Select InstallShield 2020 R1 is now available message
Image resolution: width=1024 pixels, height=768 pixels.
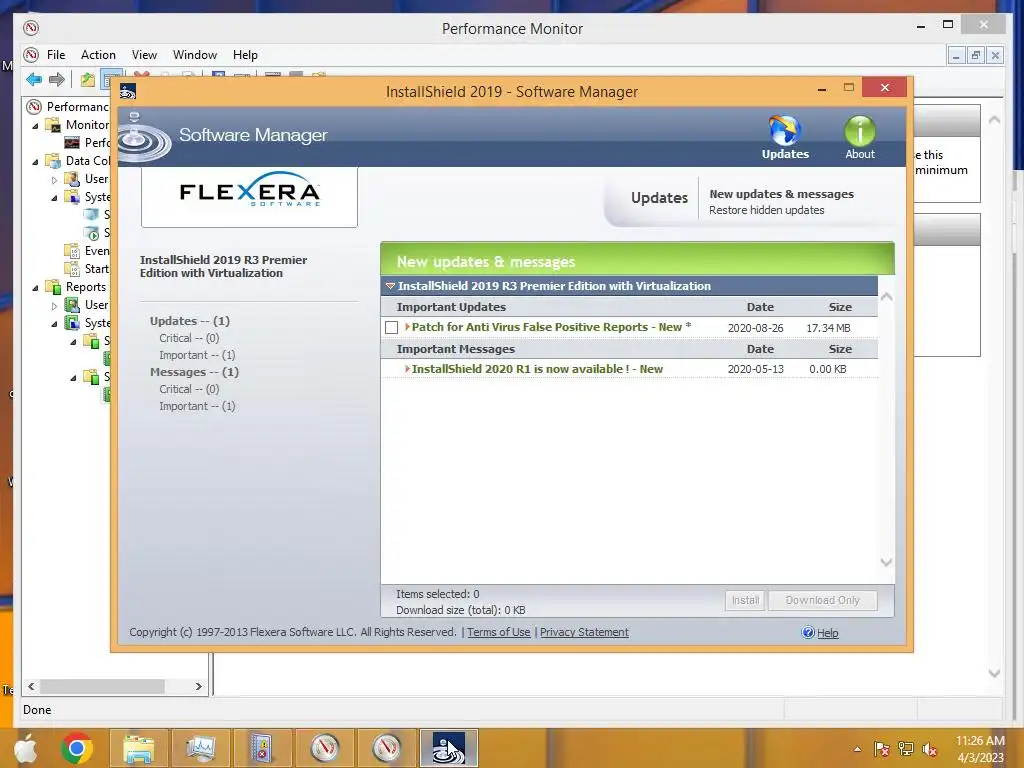point(537,369)
